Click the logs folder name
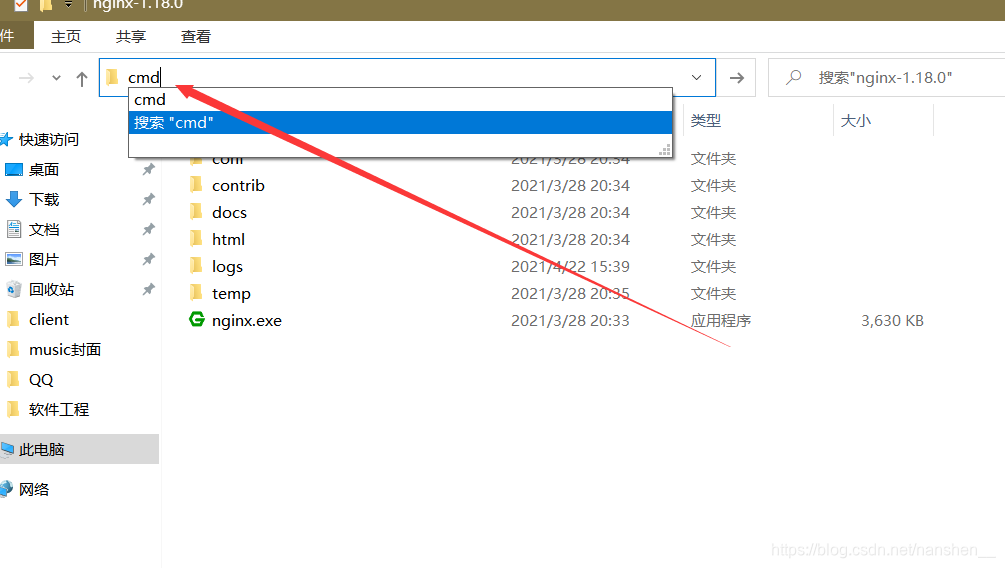 coord(228,267)
